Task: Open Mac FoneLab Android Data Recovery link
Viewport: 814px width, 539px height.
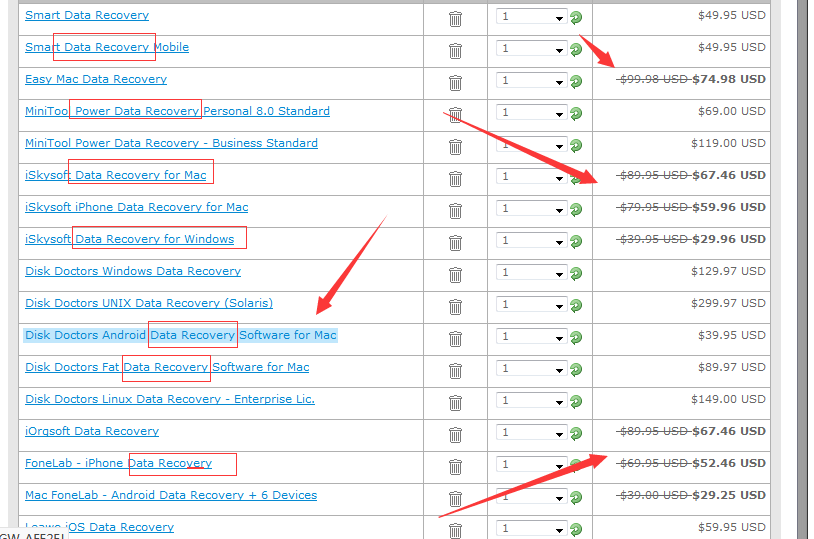Action: (x=171, y=495)
